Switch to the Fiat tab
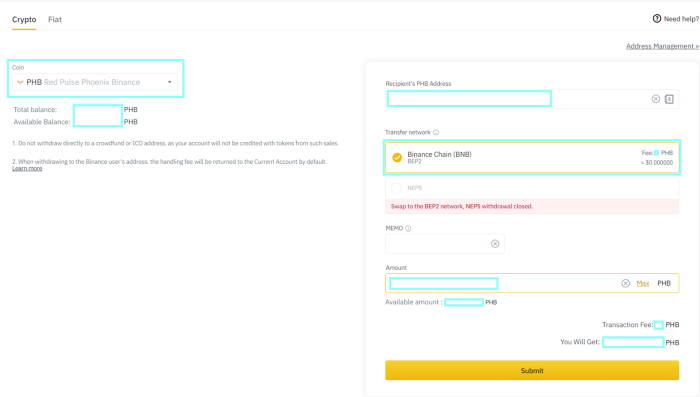The height and width of the screenshot is (397, 700). point(55,20)
